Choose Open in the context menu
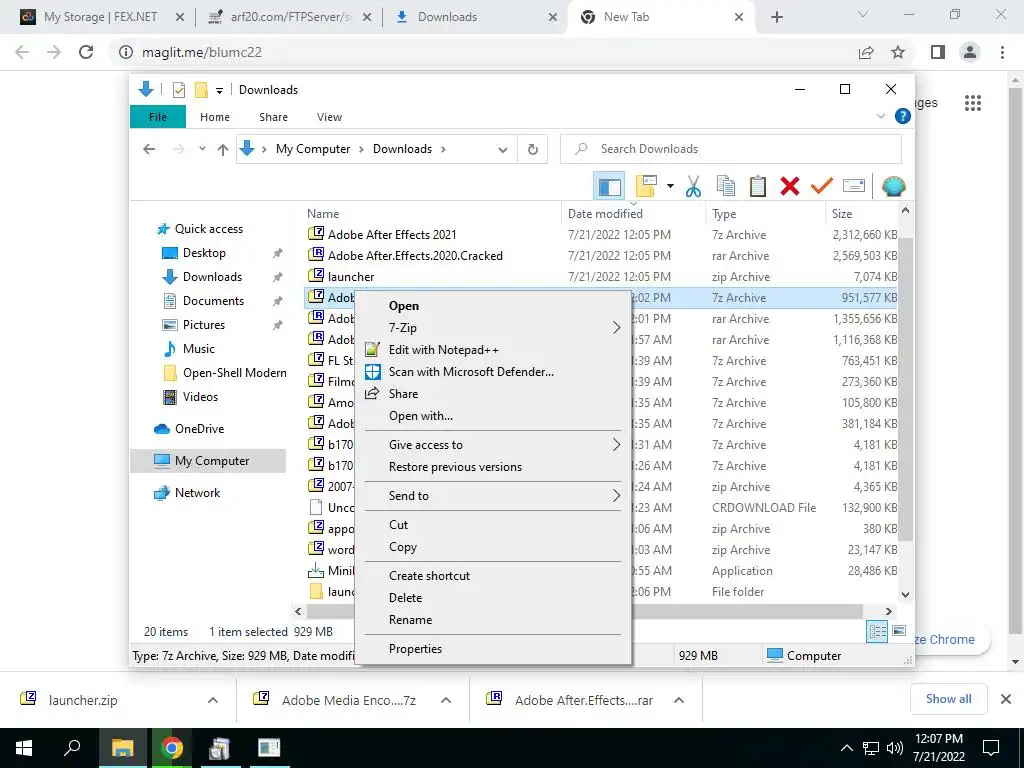The height and width of the screenshot is (768, 1024). pyautogui.click(x=494, y=306)
